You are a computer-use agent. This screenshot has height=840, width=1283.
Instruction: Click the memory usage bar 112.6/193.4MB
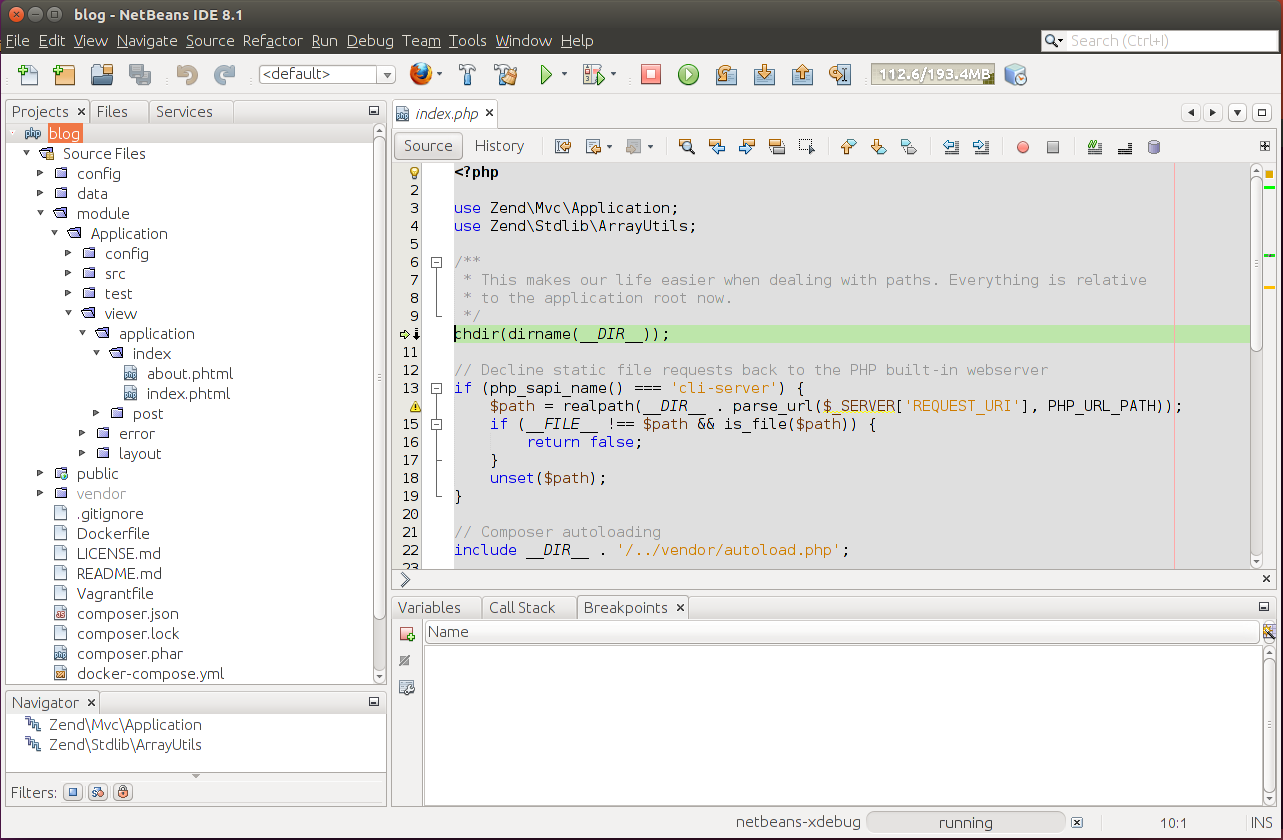[x=933, y=74]
